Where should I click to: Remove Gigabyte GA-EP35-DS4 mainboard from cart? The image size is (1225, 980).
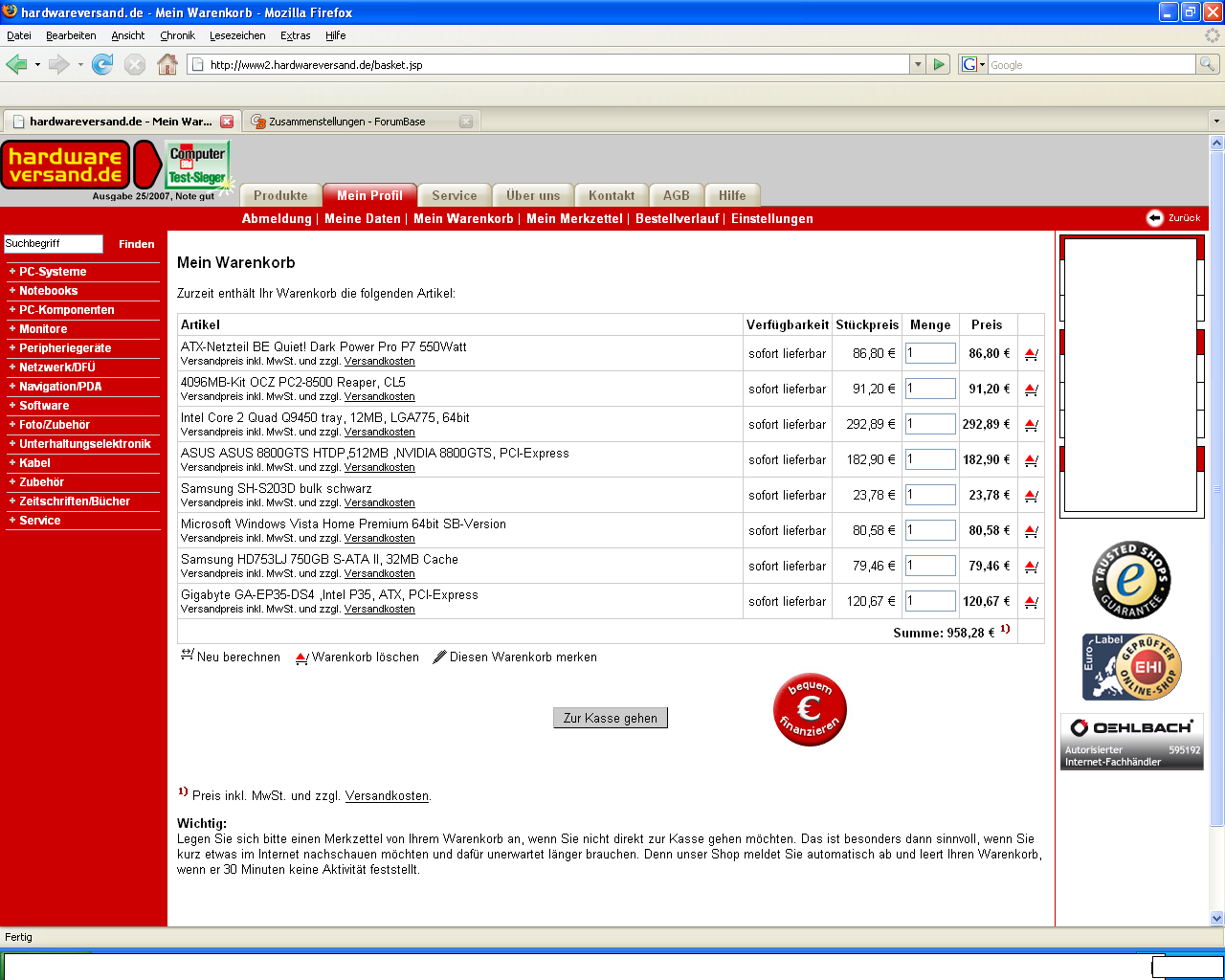(1031, 602)
